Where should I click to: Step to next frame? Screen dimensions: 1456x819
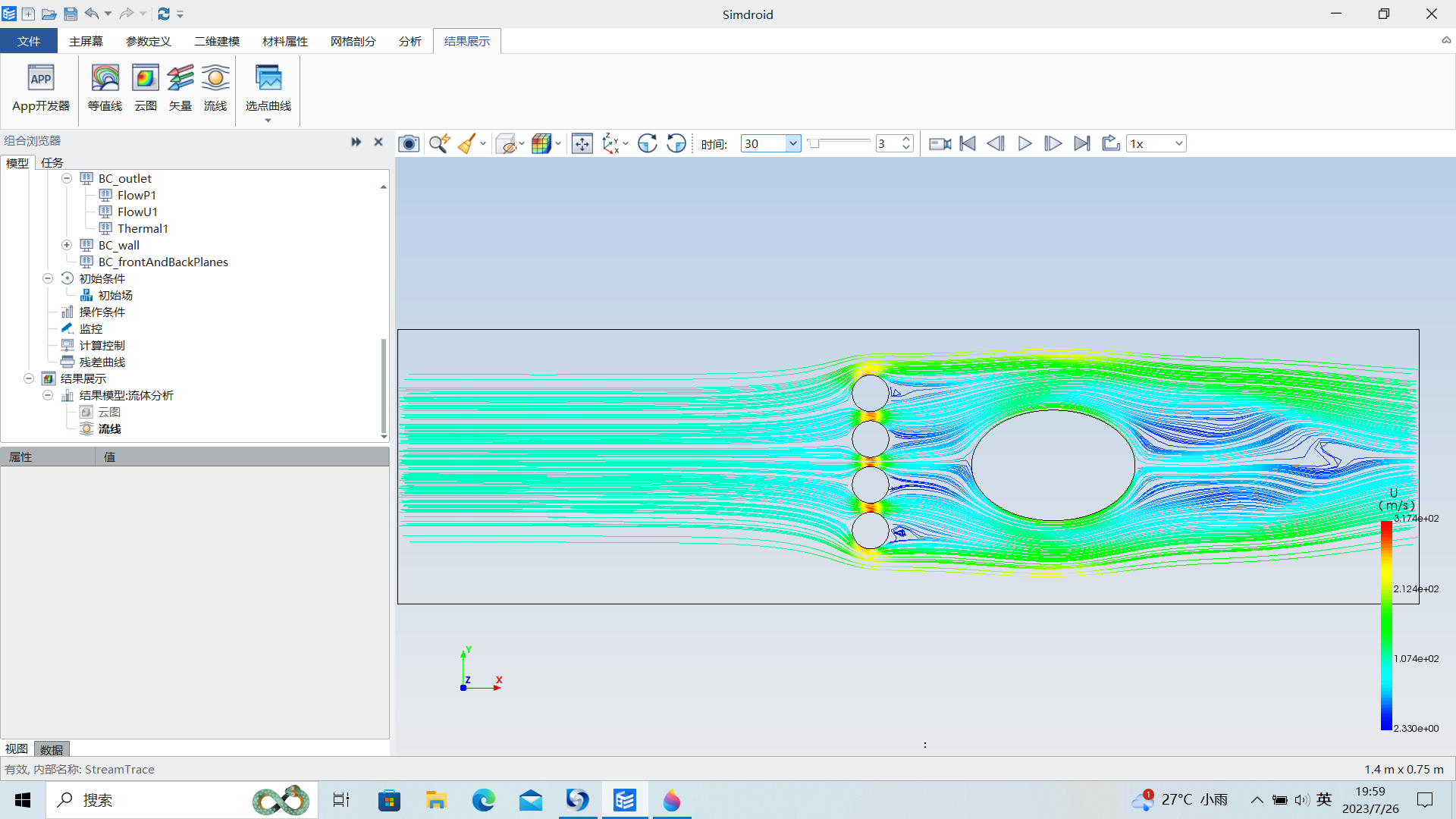tap(1053, 143)
